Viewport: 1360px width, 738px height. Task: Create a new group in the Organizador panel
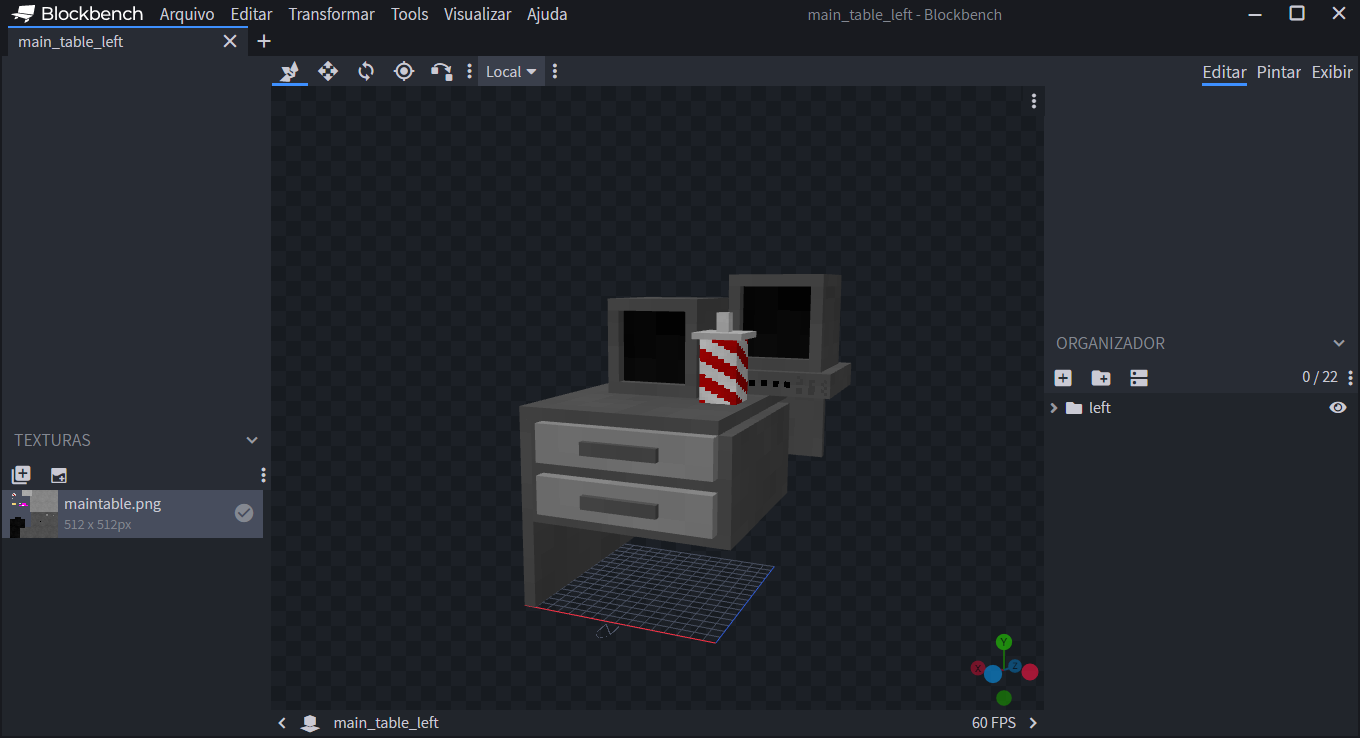click(x=1100, y=378)
